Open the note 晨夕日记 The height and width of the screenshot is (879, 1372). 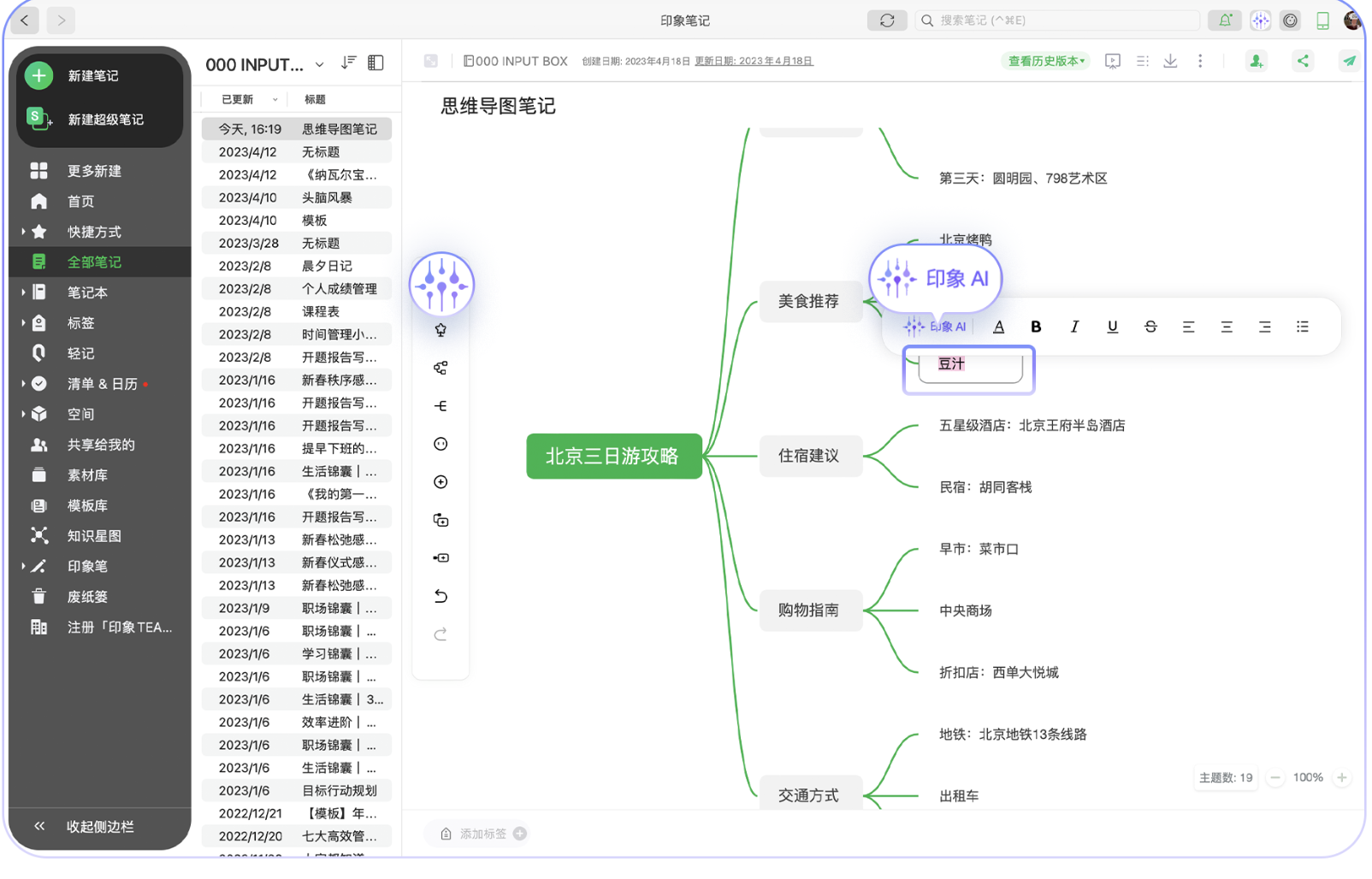296,266
